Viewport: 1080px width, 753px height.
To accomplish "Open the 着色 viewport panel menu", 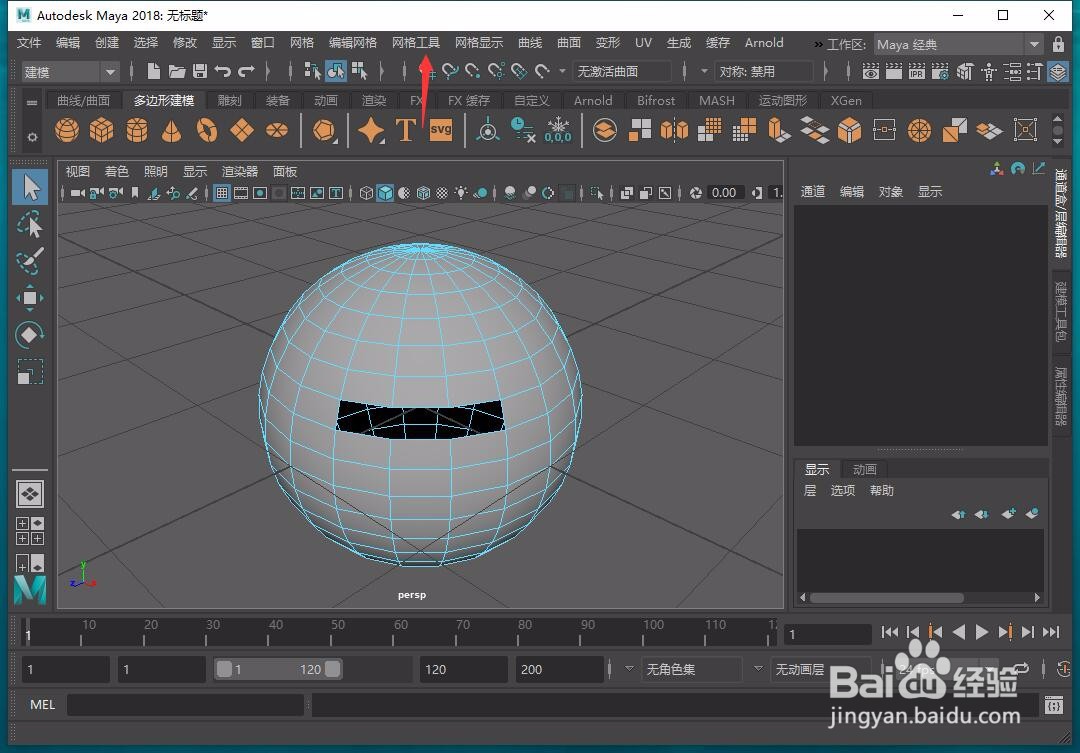I will (116, 171).
